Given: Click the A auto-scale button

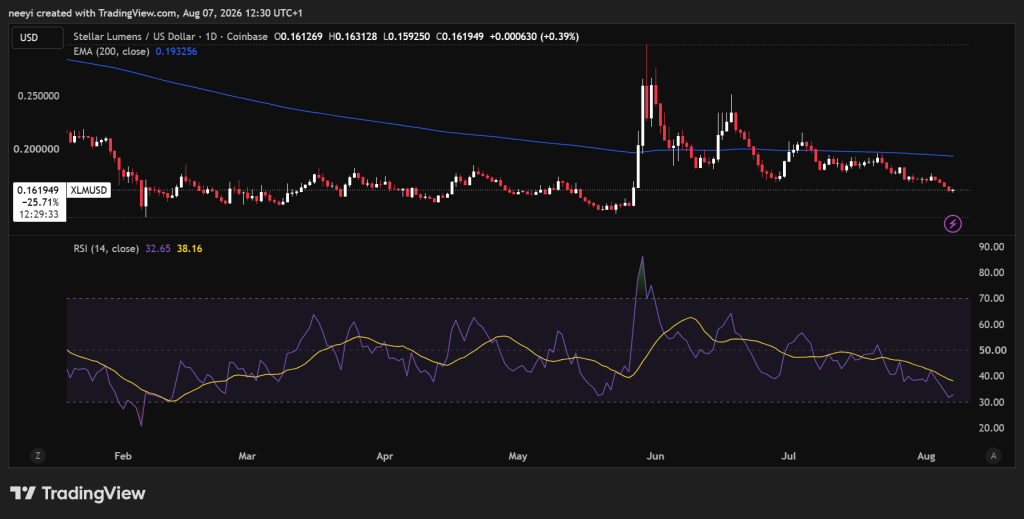Looking at the screenshot, I should click(x=993, y=456).
